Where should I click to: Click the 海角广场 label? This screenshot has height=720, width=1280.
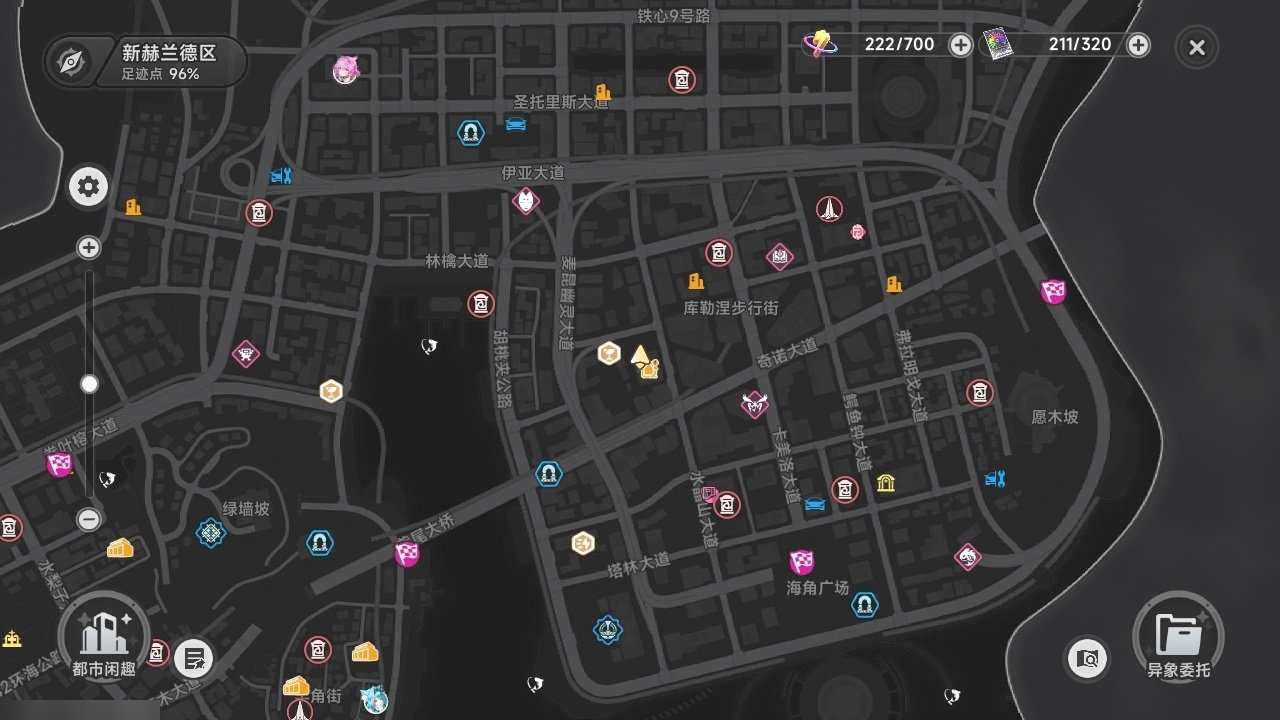[x=817, y=587]
